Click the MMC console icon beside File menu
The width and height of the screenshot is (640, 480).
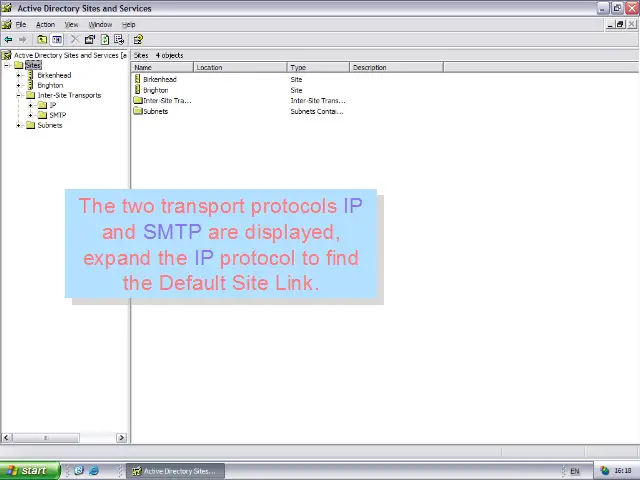click(7, 24)
